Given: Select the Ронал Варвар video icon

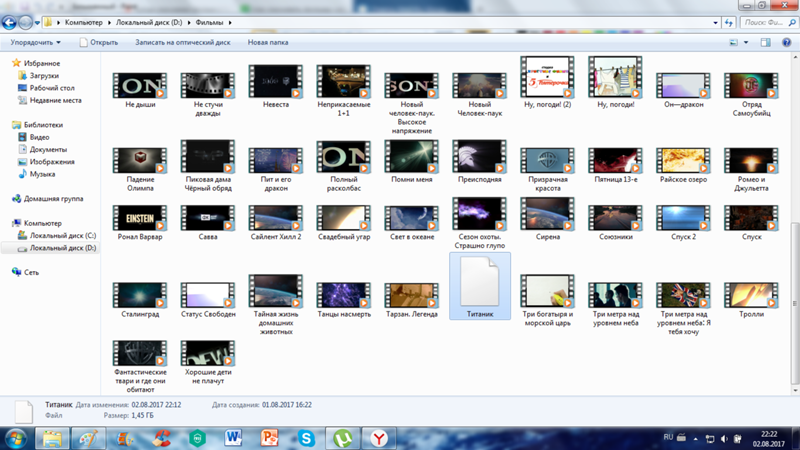Looking at the screenshot, I should point(140,218).
